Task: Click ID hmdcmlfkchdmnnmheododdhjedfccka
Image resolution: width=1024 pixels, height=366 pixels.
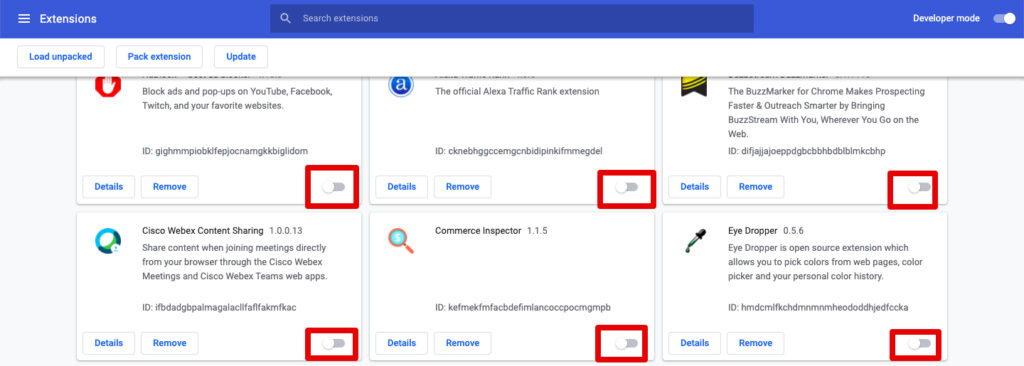Action: coord(818,307)
